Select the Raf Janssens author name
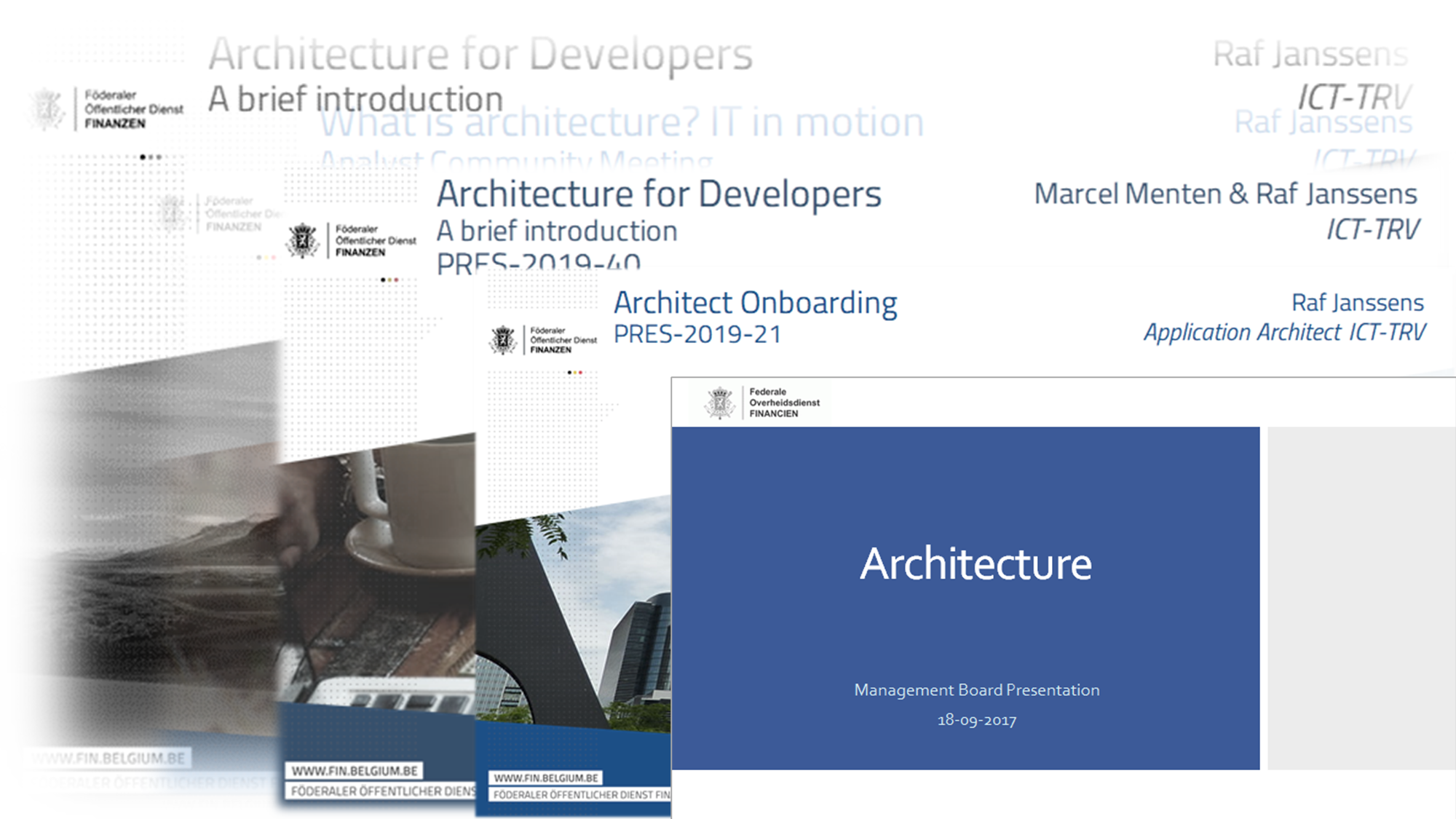1456x819 pixels. point(1357,302)
